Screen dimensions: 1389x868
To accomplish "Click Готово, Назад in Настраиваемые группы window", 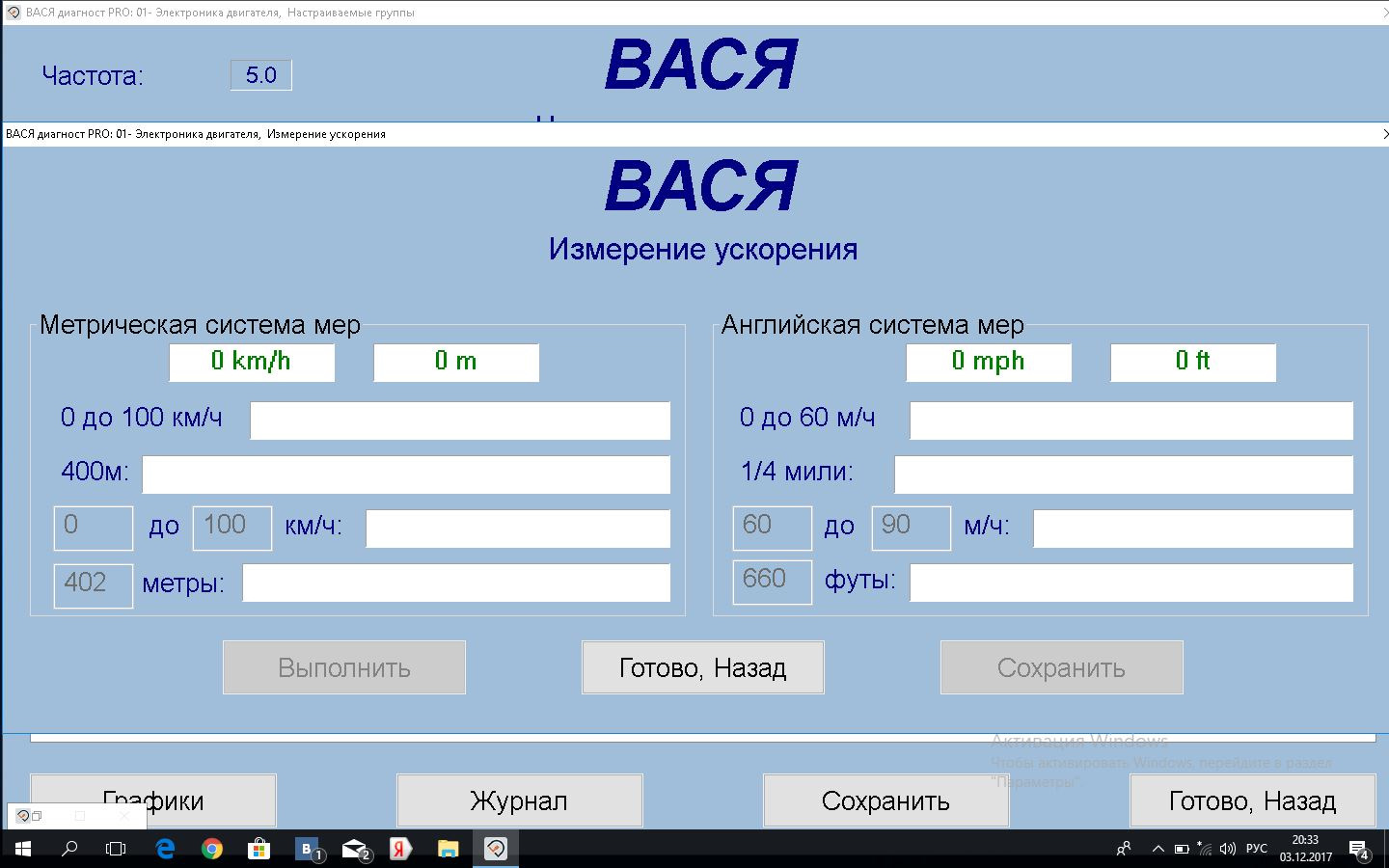I will tap(1253, 800).
